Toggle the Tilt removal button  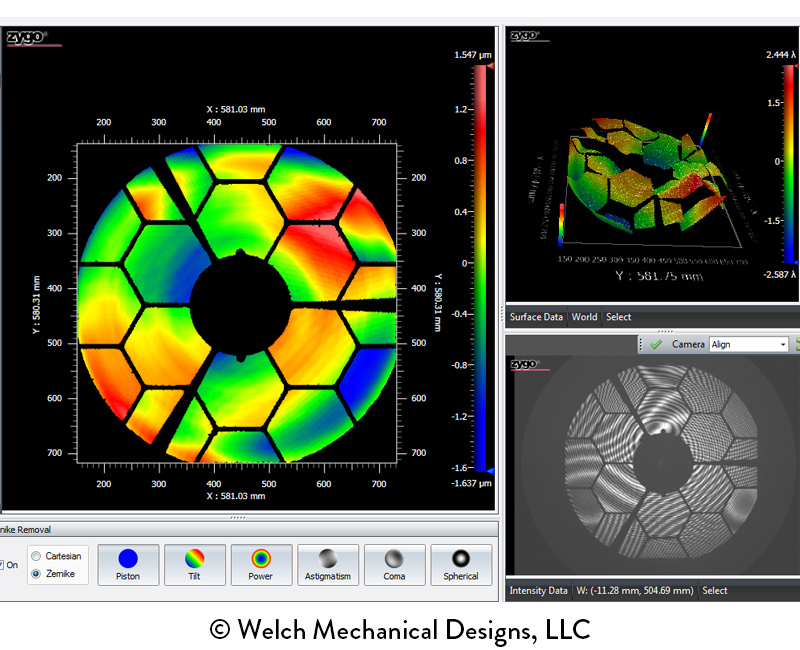click(x=194, y=564)
